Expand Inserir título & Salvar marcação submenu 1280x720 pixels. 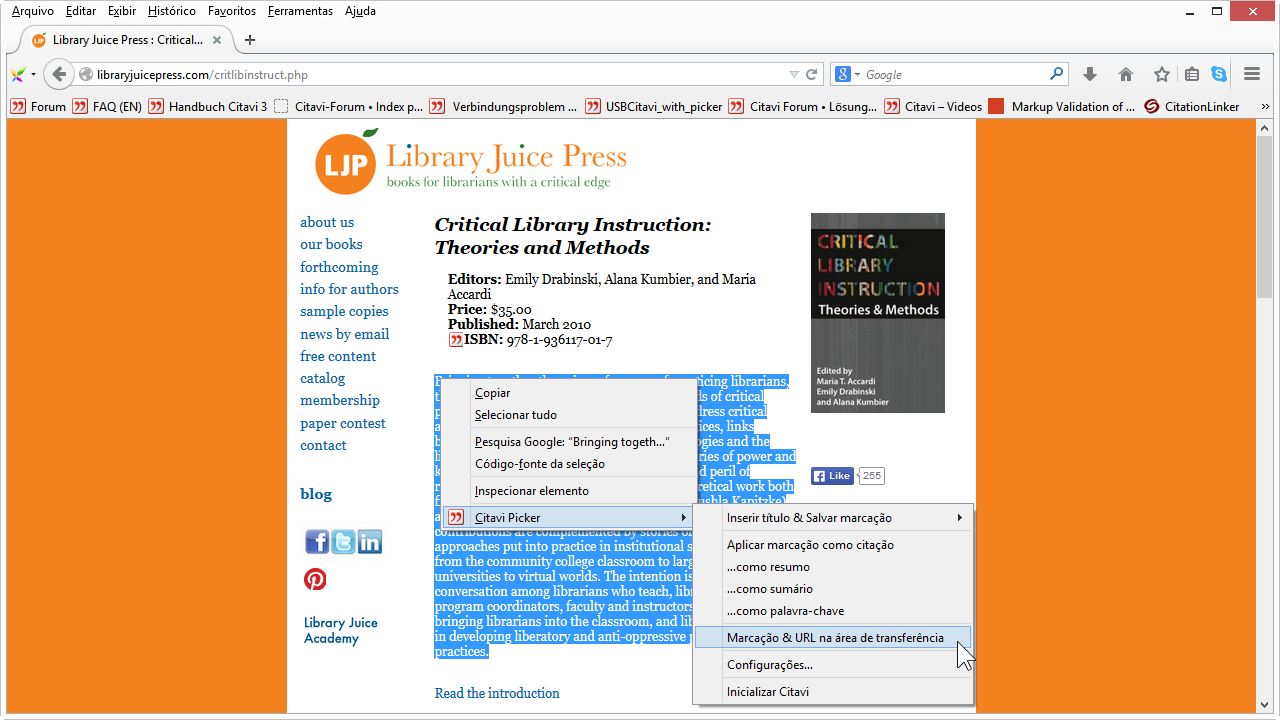[x=834, y=518]
